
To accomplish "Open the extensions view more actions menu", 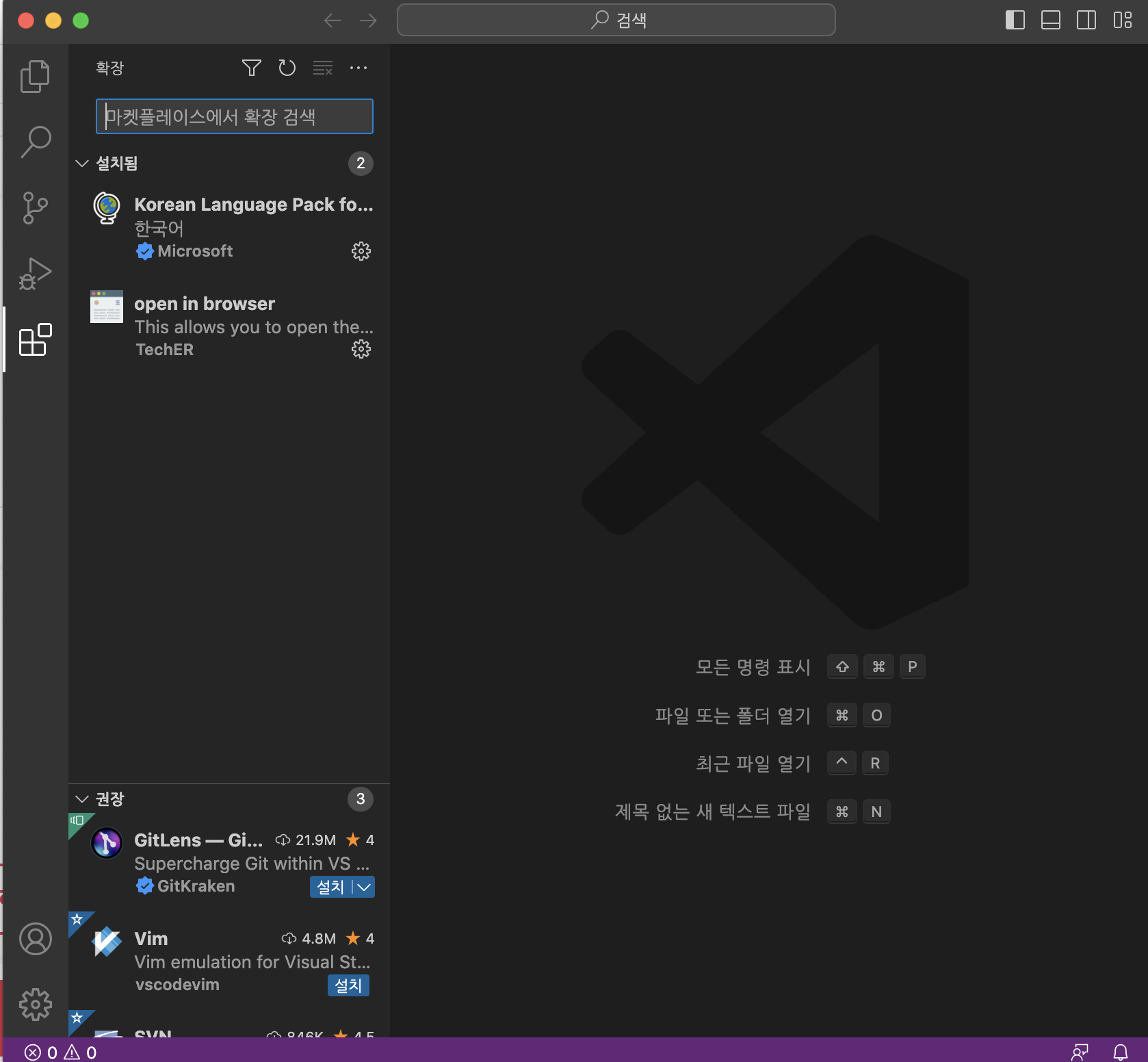I will [x=358, y=68].
